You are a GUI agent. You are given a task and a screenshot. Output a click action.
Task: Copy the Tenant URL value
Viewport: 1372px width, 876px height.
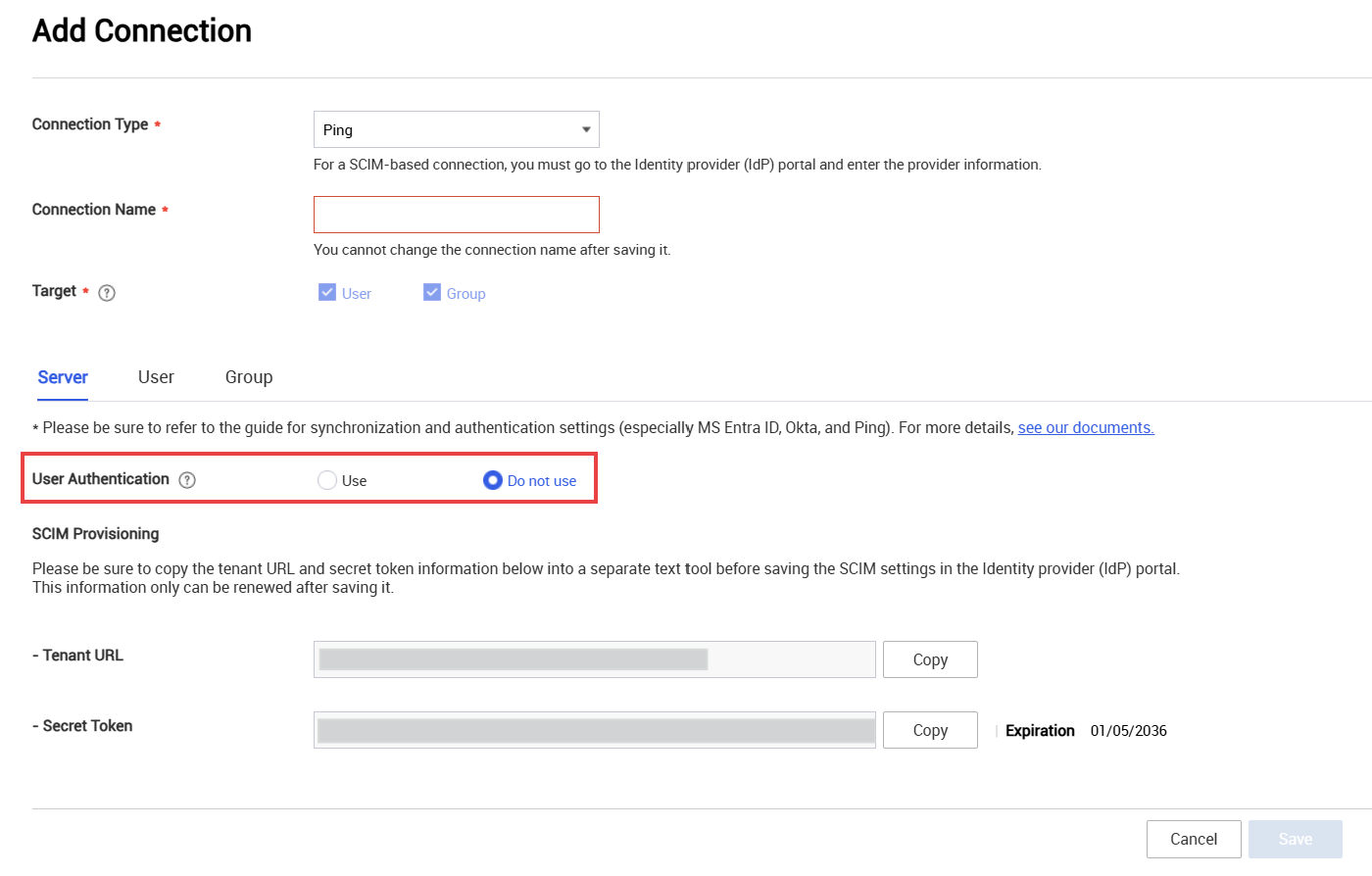[x=929, y=658]
